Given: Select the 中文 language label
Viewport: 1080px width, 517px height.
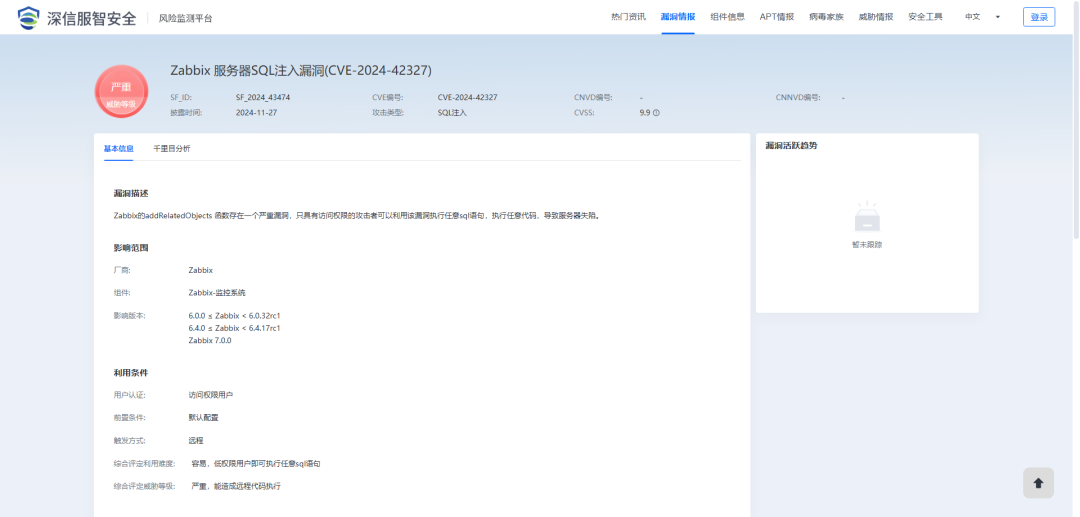Looking at the screenshot, I should (x=973, y=17).
